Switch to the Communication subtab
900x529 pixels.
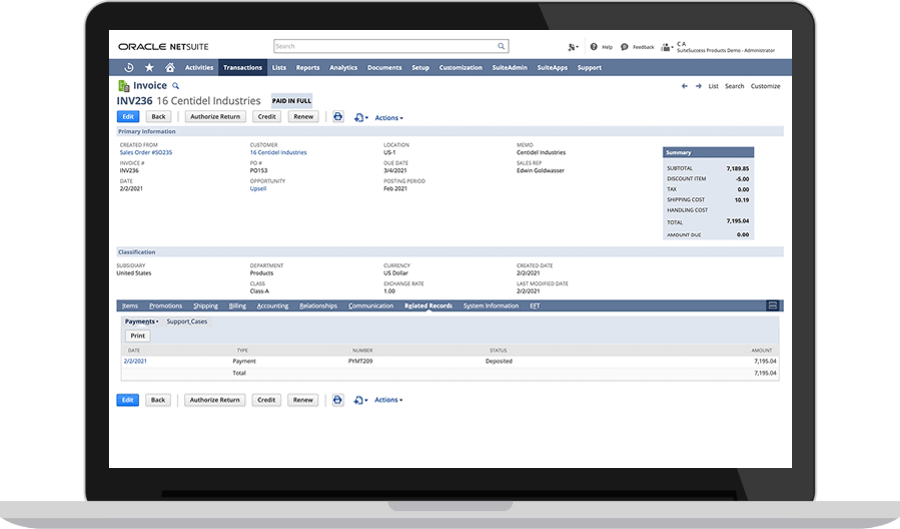click(x=371, y=306)
